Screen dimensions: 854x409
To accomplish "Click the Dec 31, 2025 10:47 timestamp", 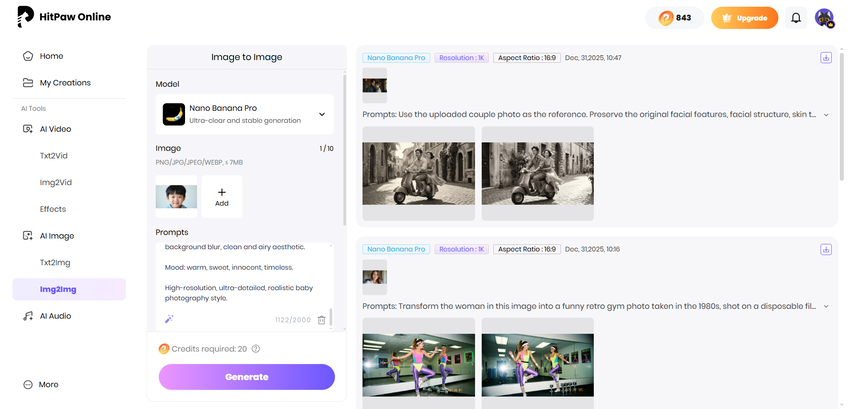I will tap(593, 58).
